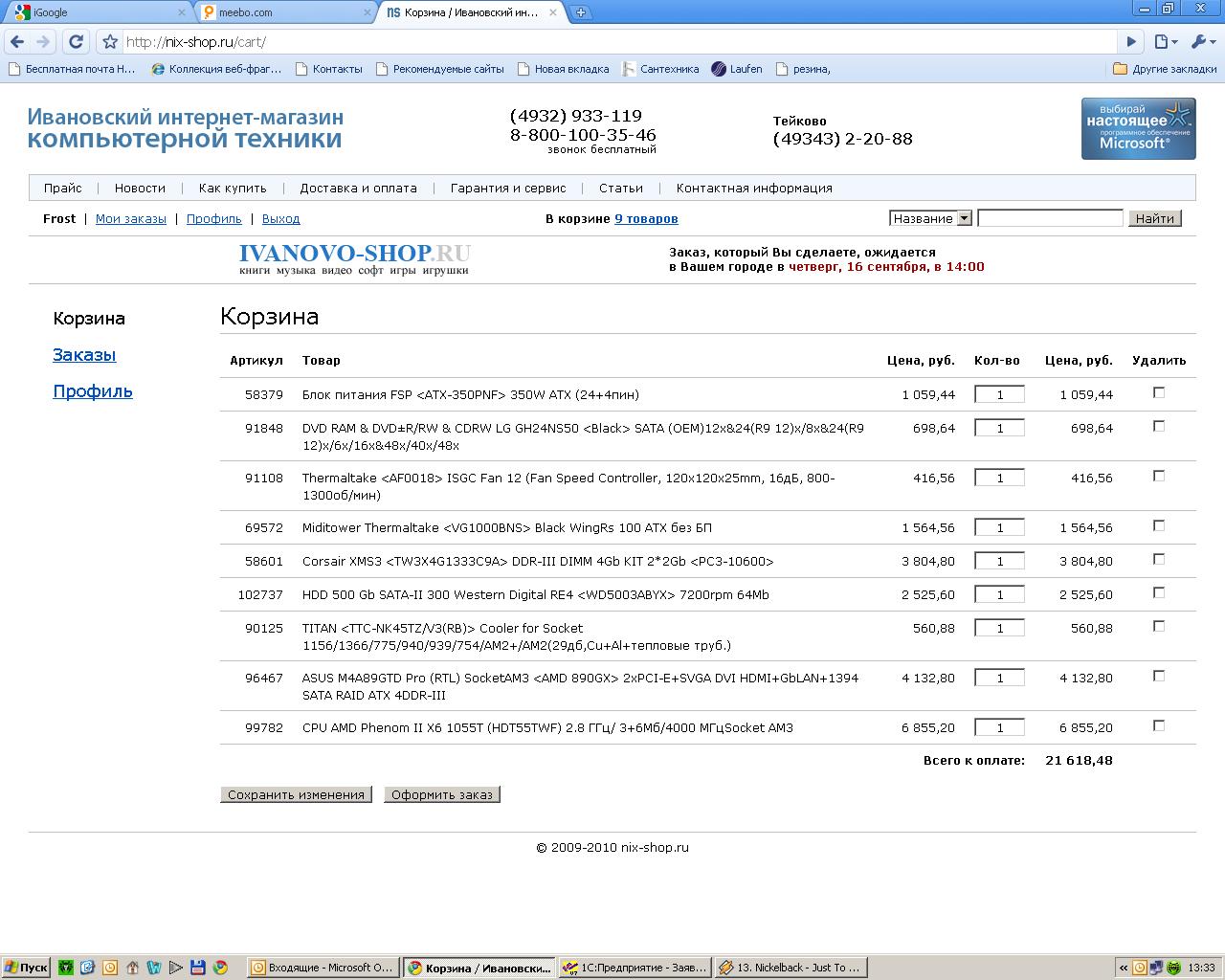Check delete box for AMD Phenom II CPU
The image size is (1225, 980).
(1159, 725)
